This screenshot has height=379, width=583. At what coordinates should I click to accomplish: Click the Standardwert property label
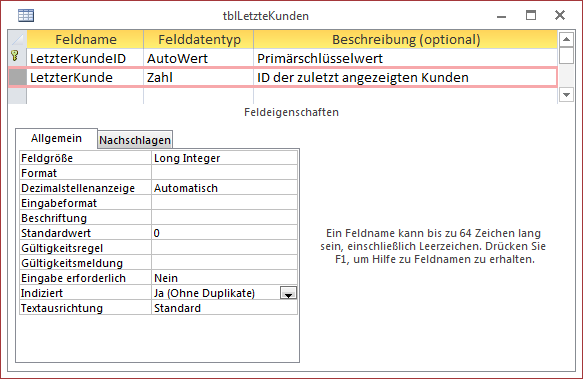[x=86, y=233]
